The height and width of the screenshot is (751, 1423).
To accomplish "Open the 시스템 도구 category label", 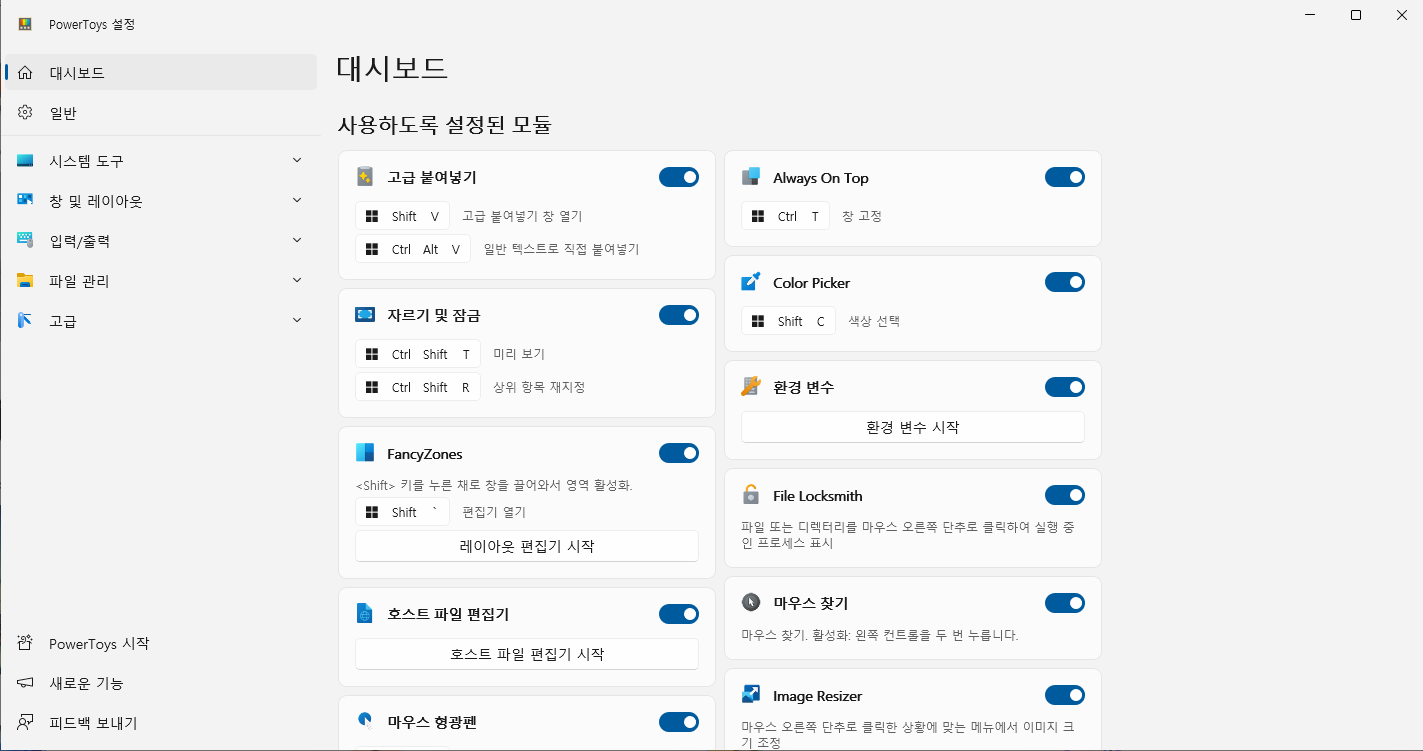I will pos(86,161).
